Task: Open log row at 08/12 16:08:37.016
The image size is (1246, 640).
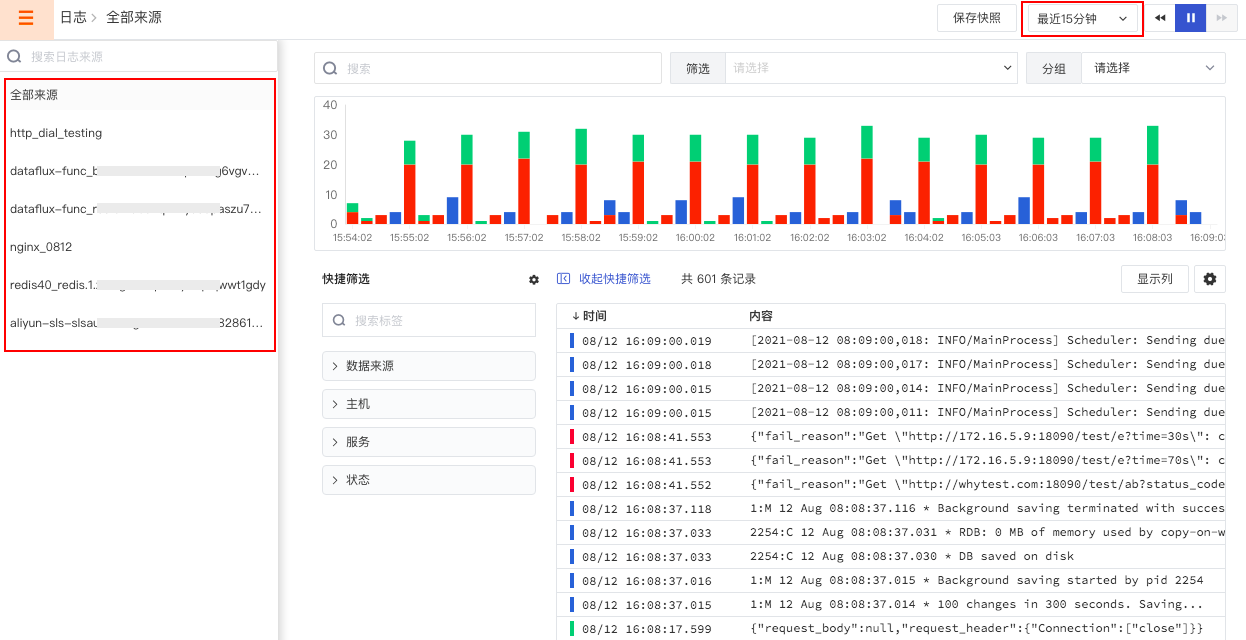Action: pos(891,581)
